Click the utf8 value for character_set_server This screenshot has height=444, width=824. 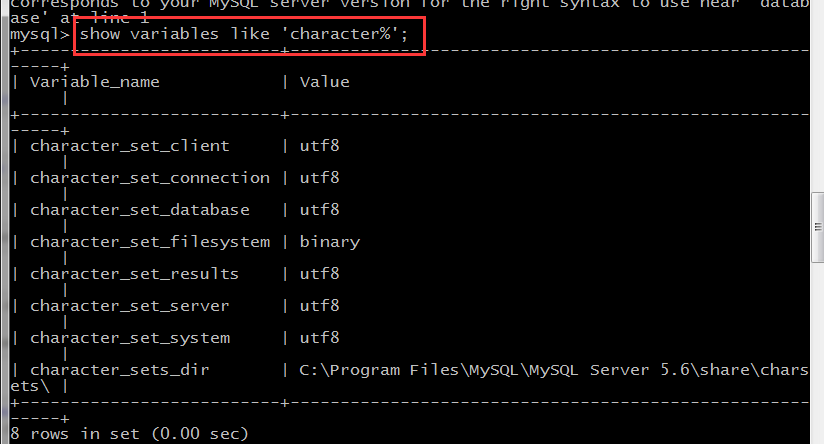(320, 306)
